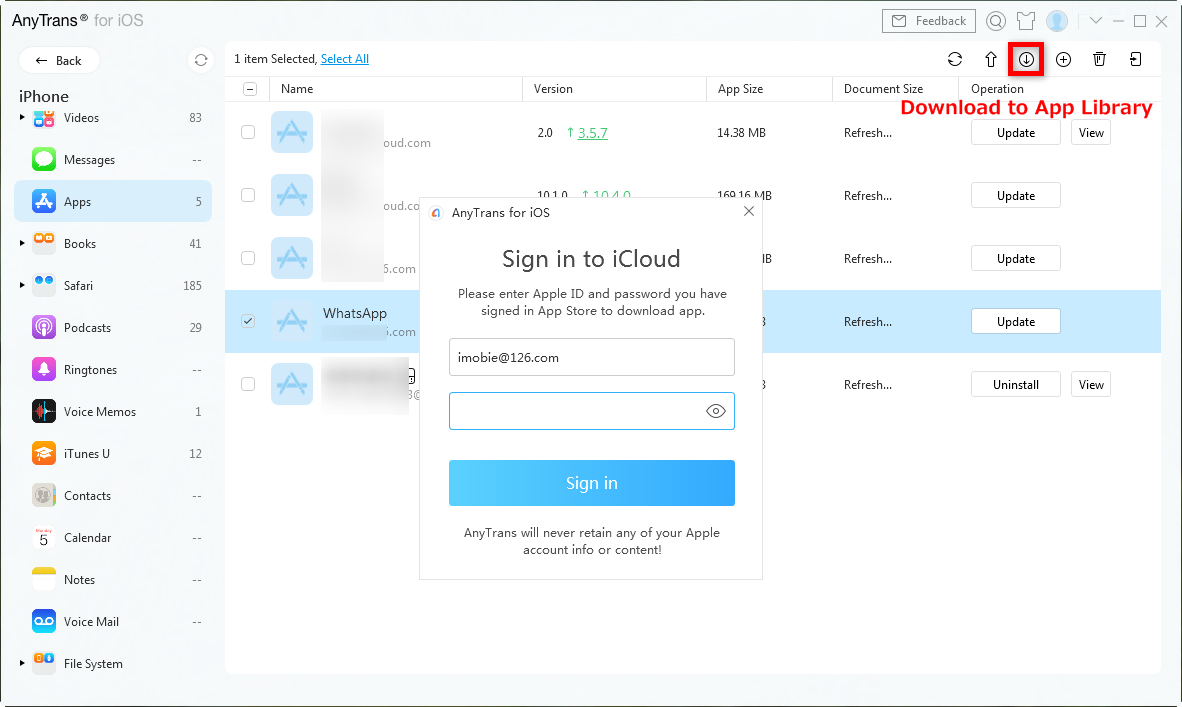Click the 3.5.7 version update link
The height and width of the screenshot is (707, 1182).
593,133
